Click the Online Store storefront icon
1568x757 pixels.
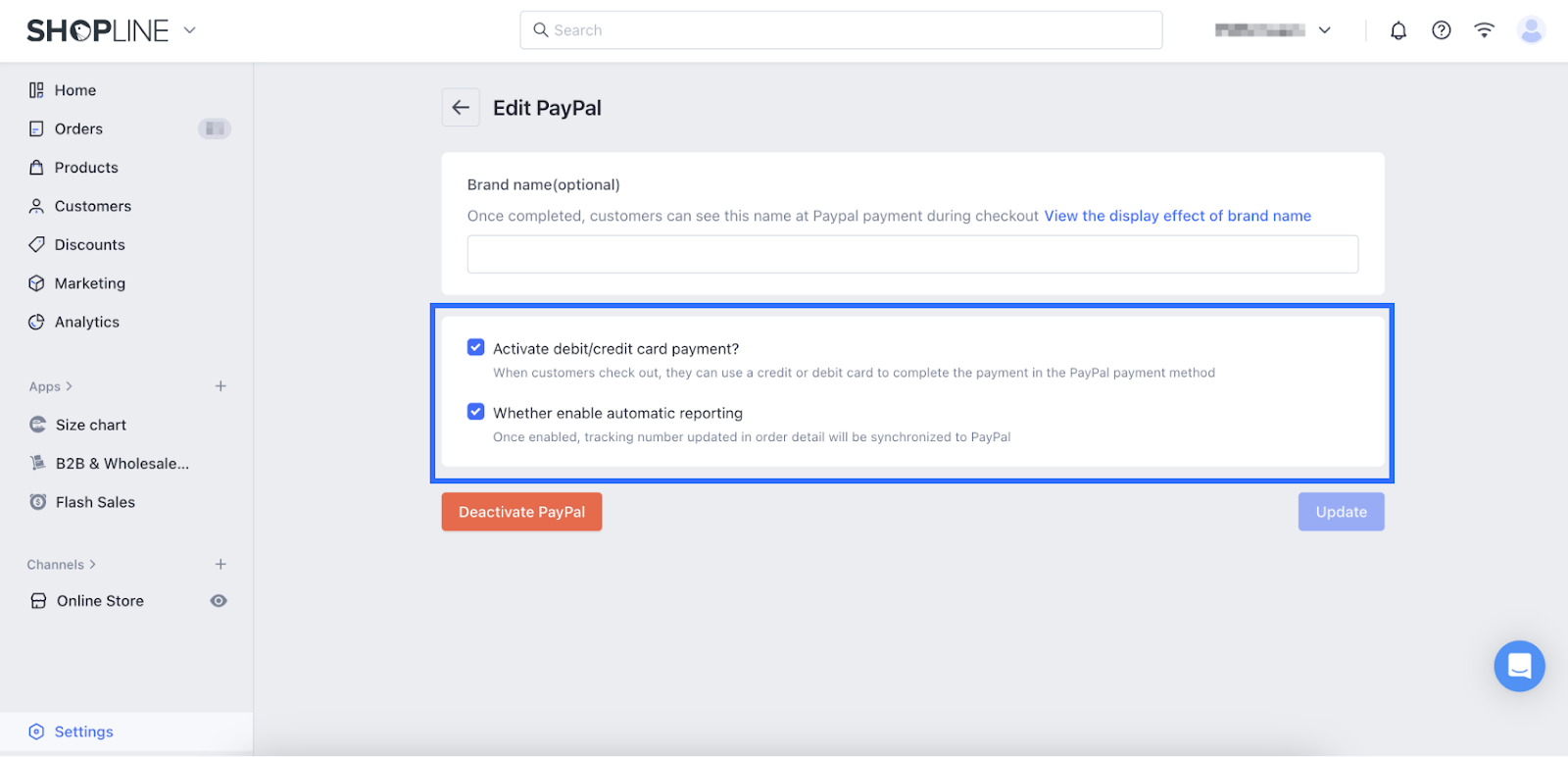click(x=38, y=601)
